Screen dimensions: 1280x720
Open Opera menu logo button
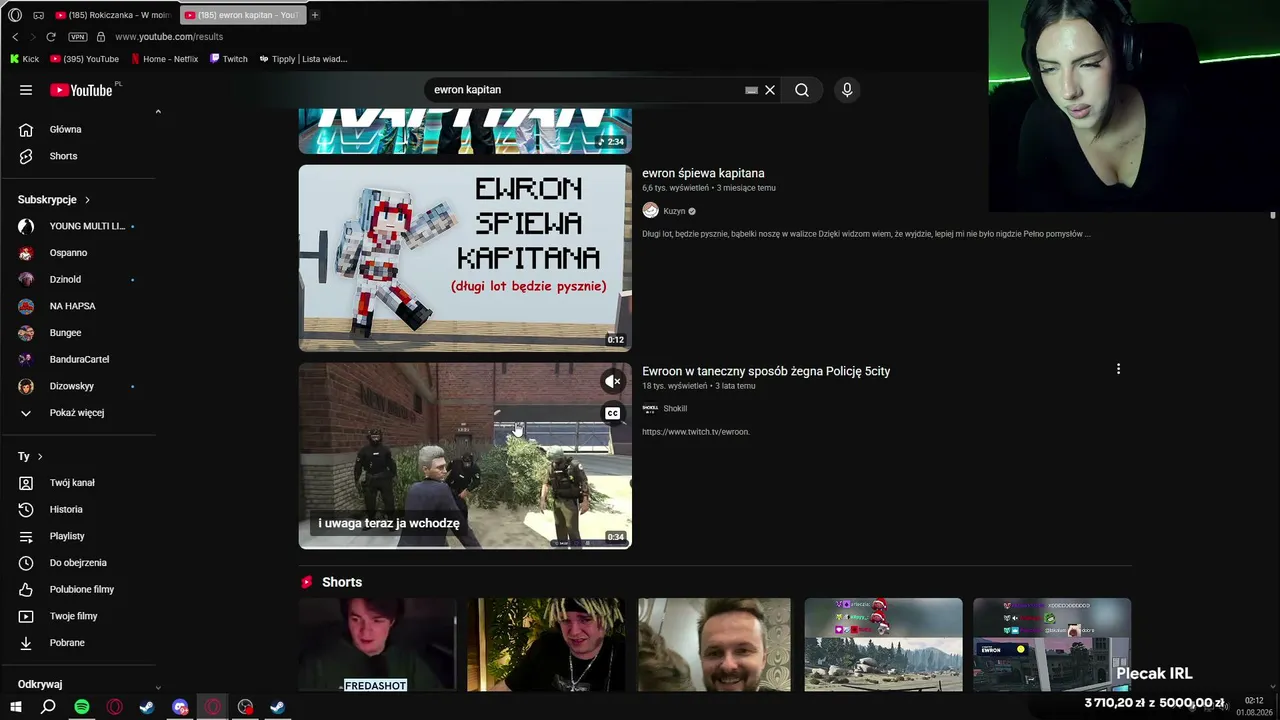15,15
